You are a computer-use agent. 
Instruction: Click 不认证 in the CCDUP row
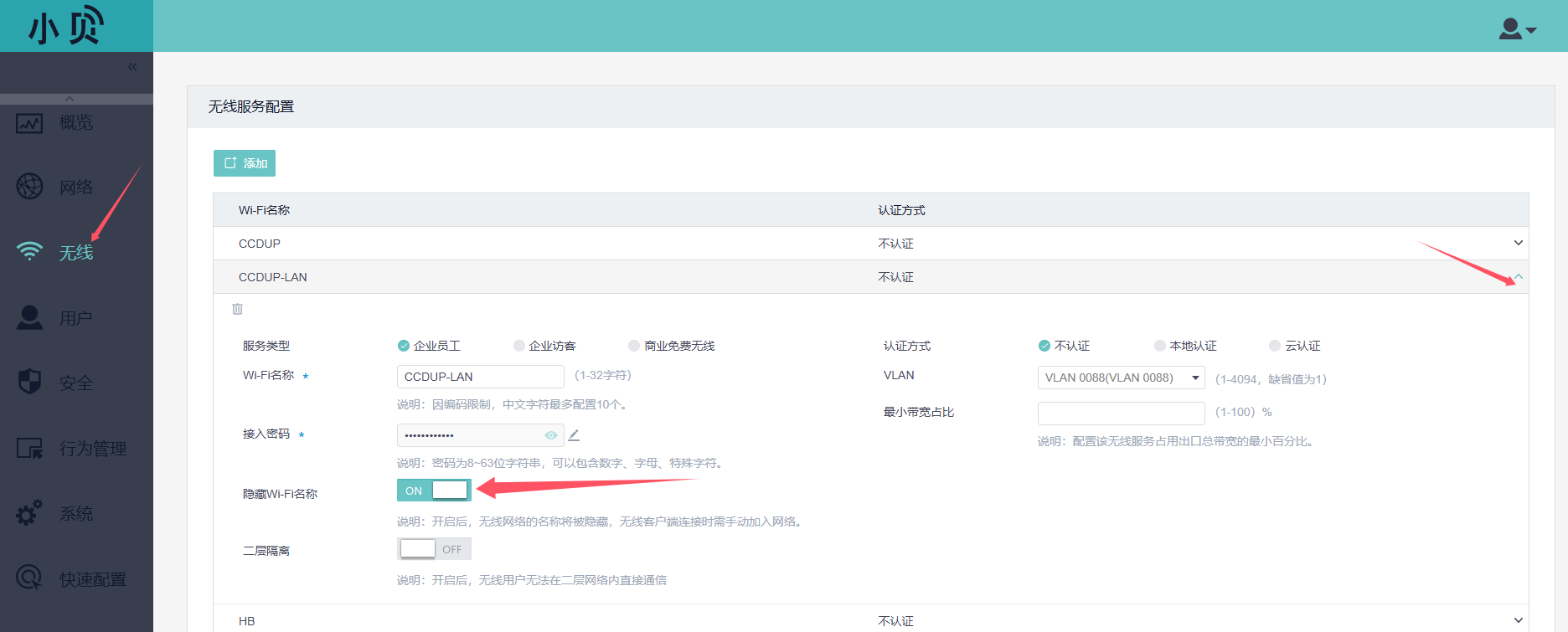[x=895, y=244]
